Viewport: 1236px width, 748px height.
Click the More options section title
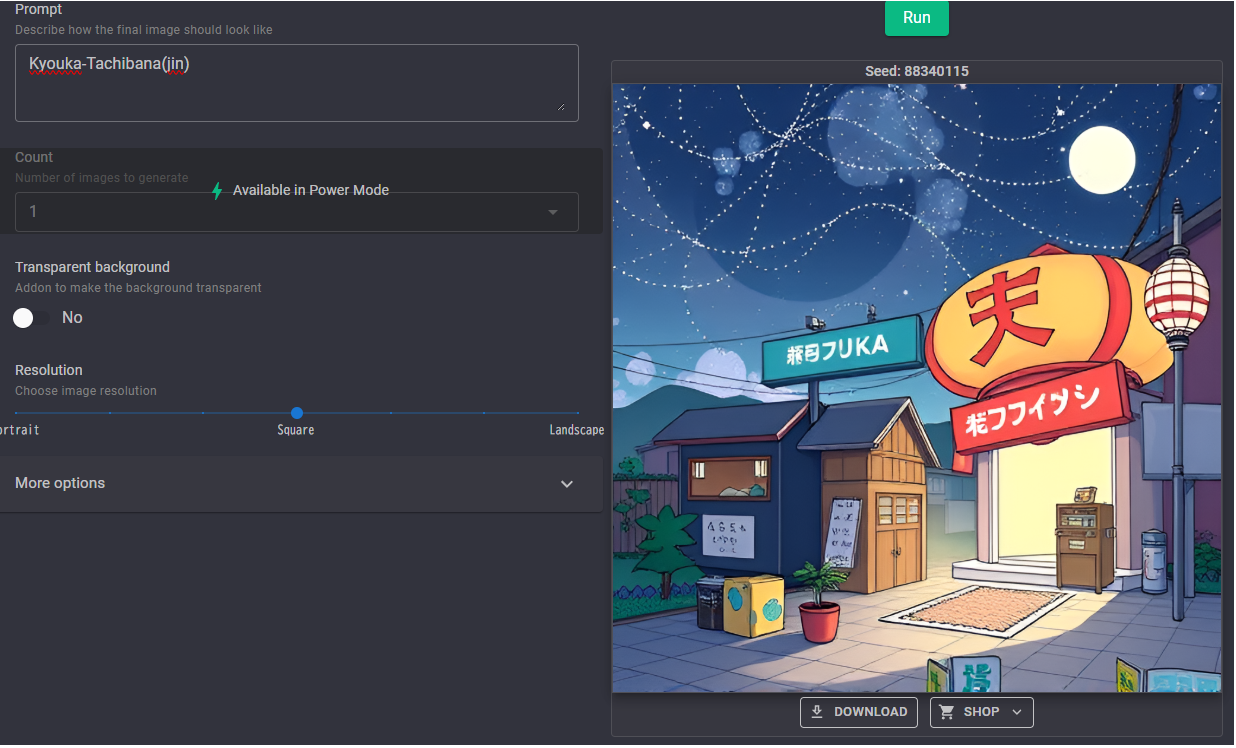point(60,483)
